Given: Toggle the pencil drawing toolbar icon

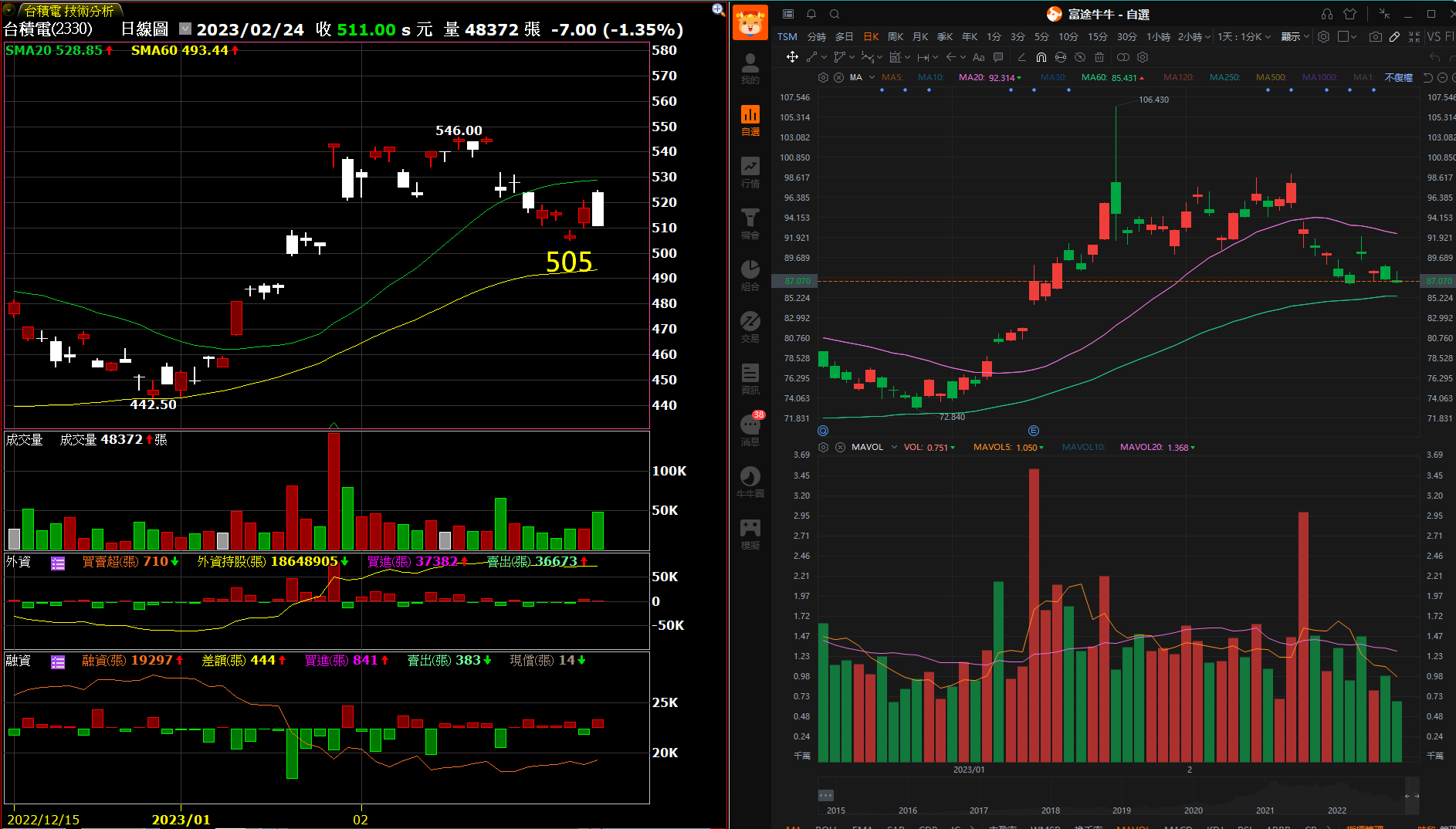Looking at the screenshot, I should coord(1394,36).
